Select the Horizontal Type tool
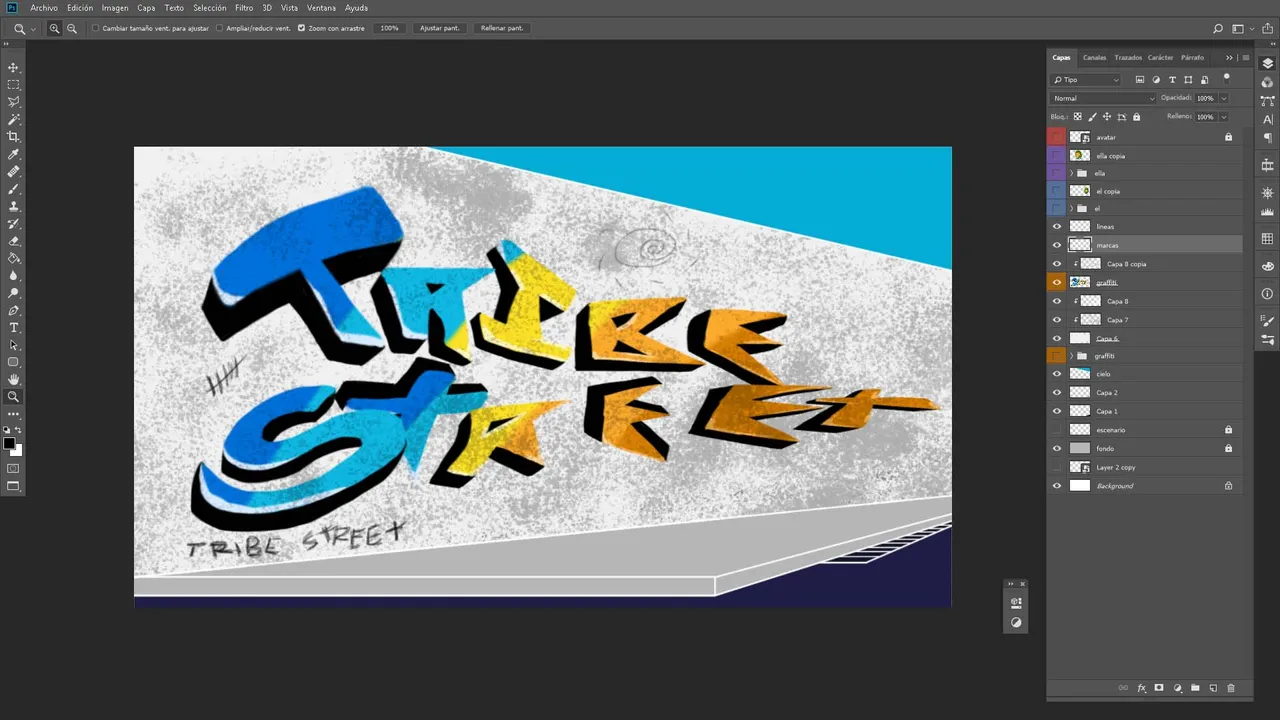The width and height of the screenshot is (1280, 720). coord(13,328)
